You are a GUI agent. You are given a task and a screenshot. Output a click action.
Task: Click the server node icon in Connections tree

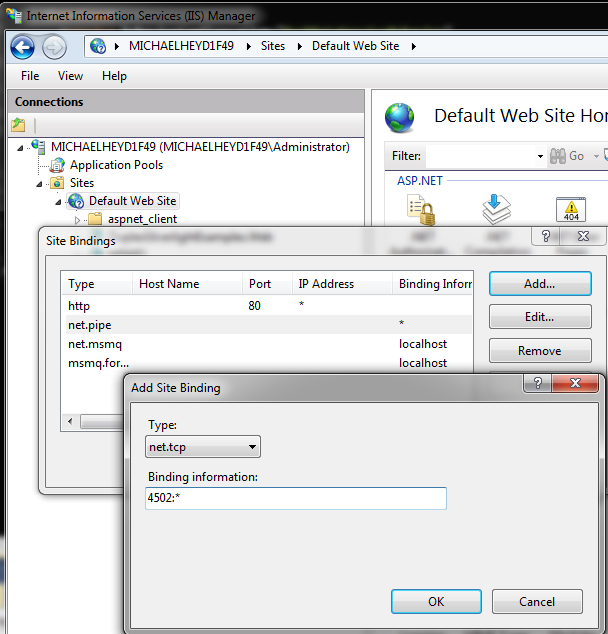38,146
